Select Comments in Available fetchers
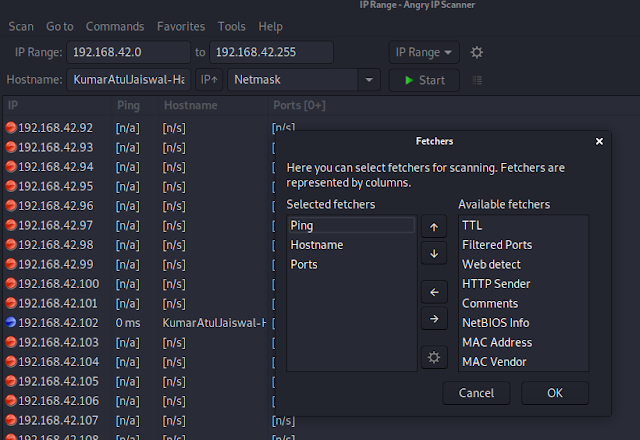This screenshot has height=440, width=640. coord(523,303)
